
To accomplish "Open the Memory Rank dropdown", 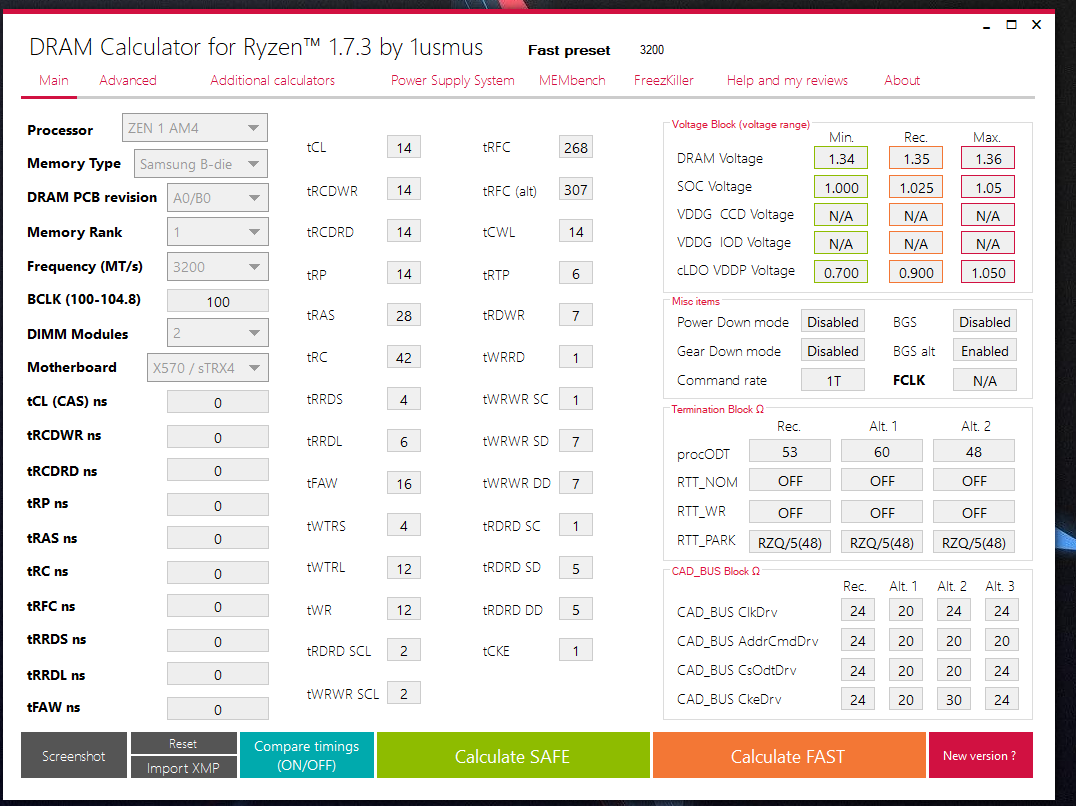I will pos(217,231).
